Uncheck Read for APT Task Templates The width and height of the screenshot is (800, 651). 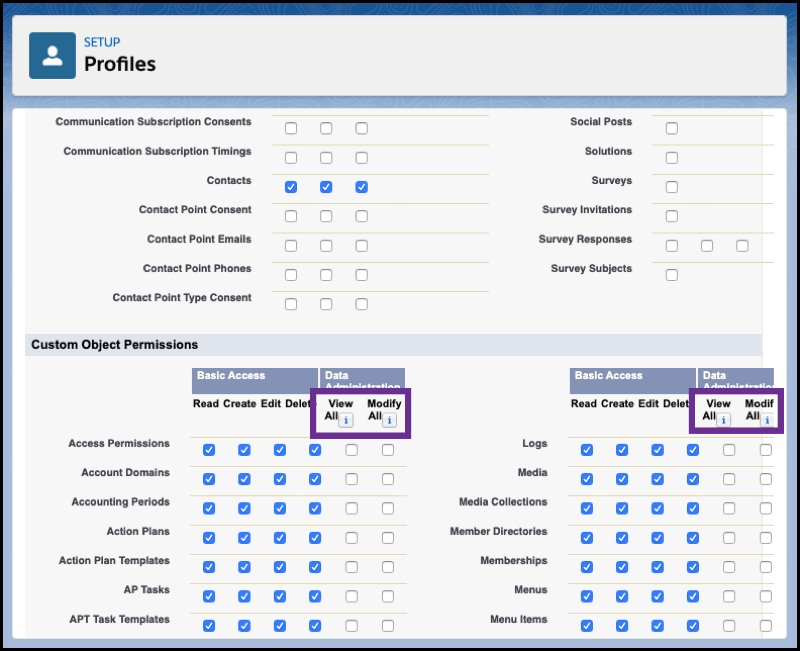[x=209, y=625]
